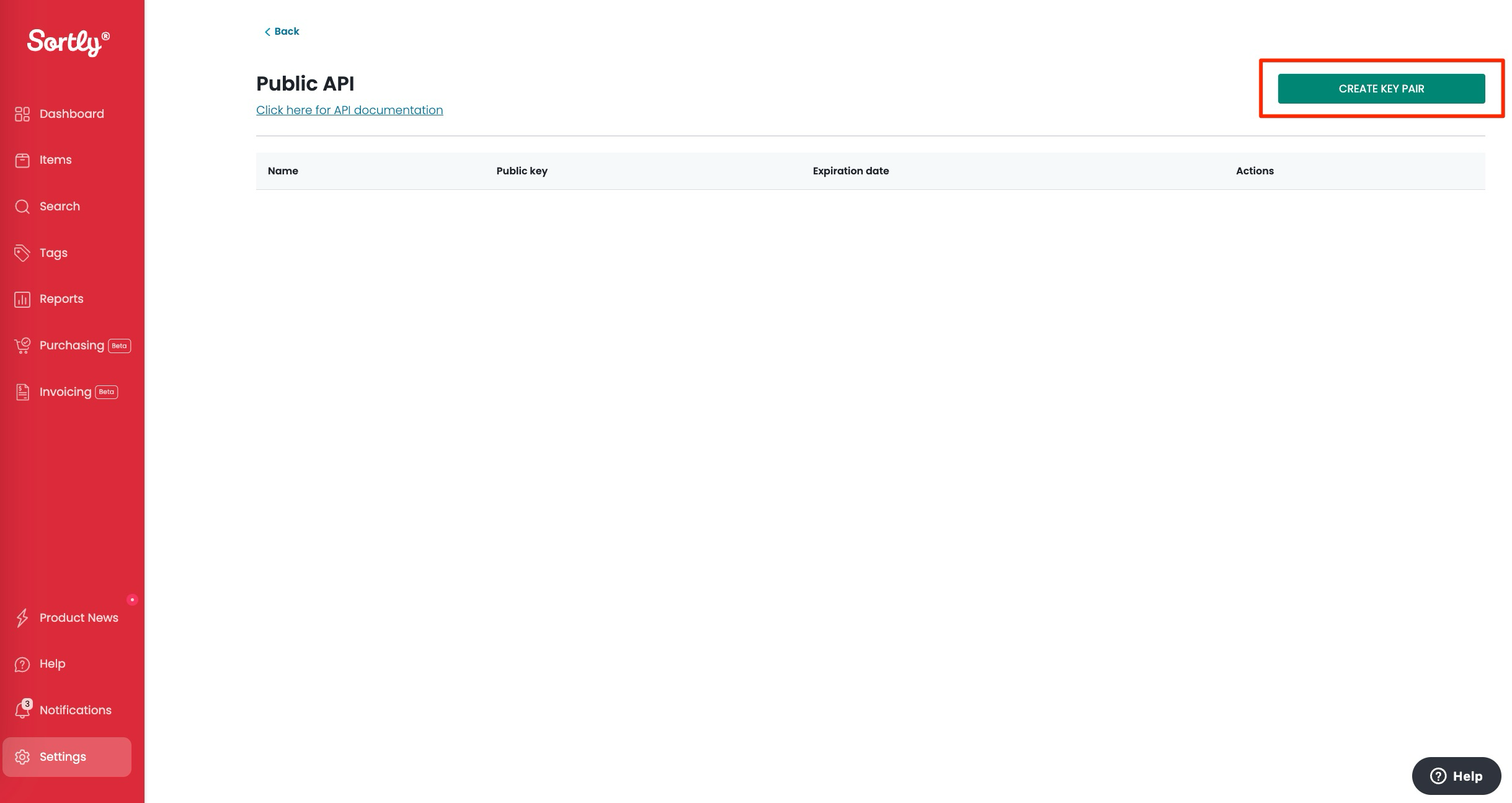1512x803 pixels.
Task: Open the API documentation link
Action: click(x=349, y=110)
